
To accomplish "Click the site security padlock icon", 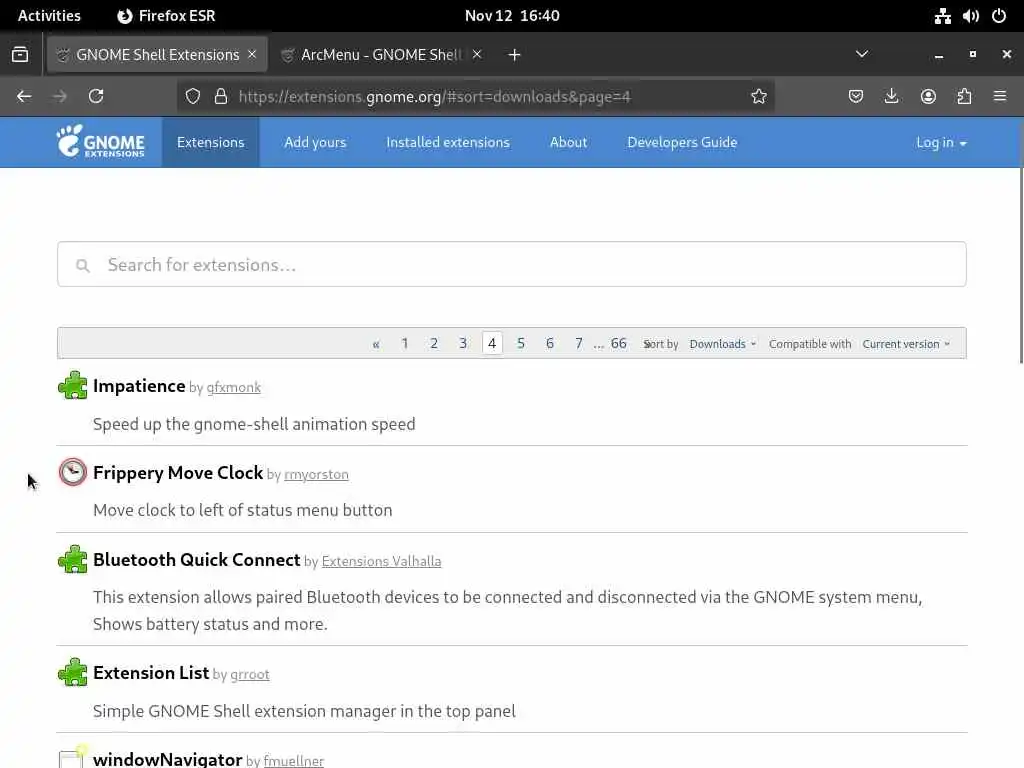I will click(x=221, y=97).
